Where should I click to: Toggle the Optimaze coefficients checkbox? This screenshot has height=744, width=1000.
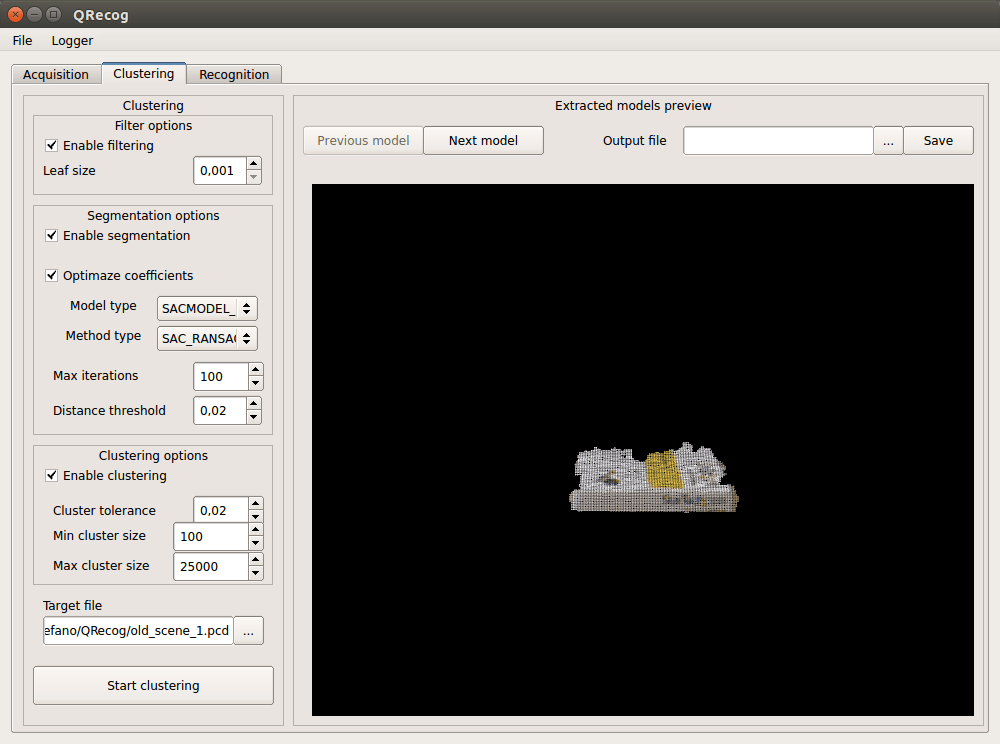coord(51,275)
